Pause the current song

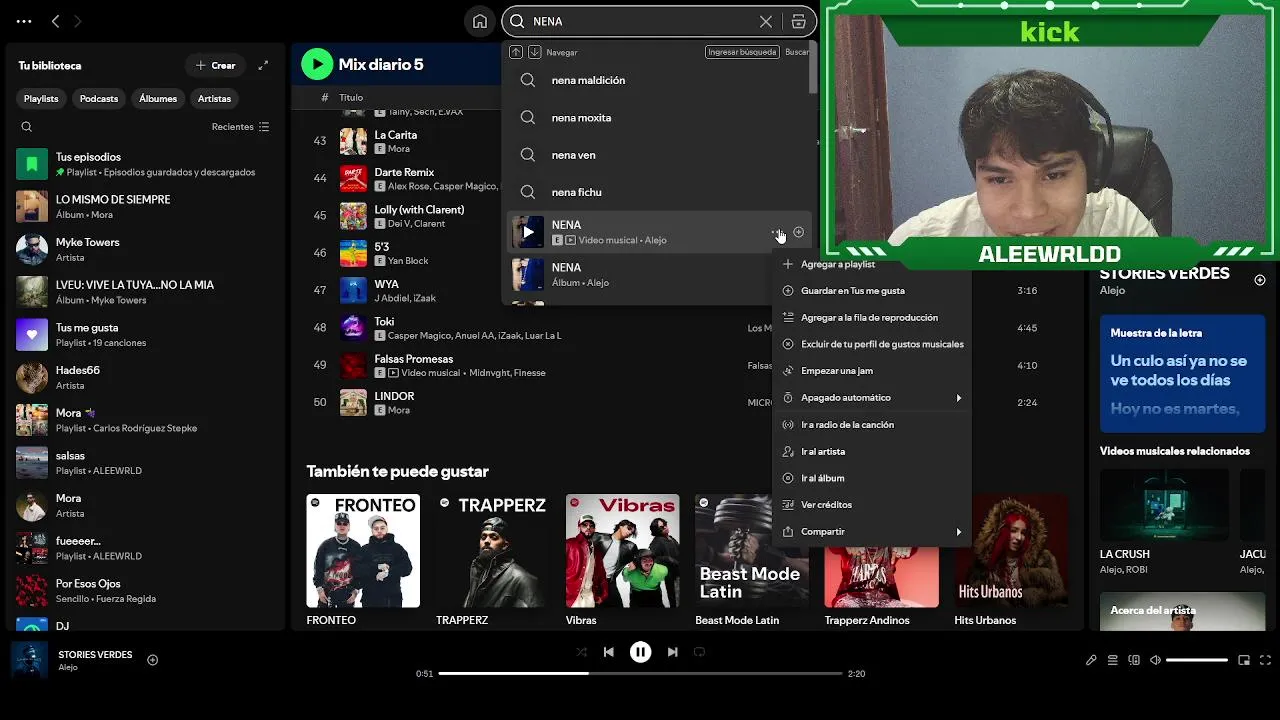pos(641,652)
